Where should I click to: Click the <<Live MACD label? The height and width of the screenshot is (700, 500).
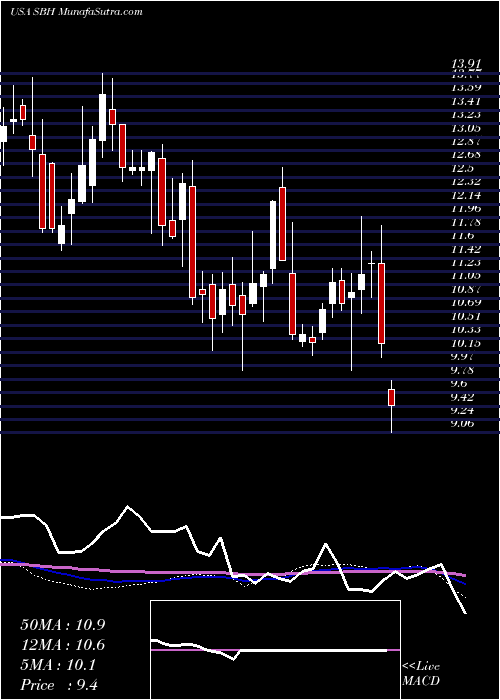click(x=421, y=674)
